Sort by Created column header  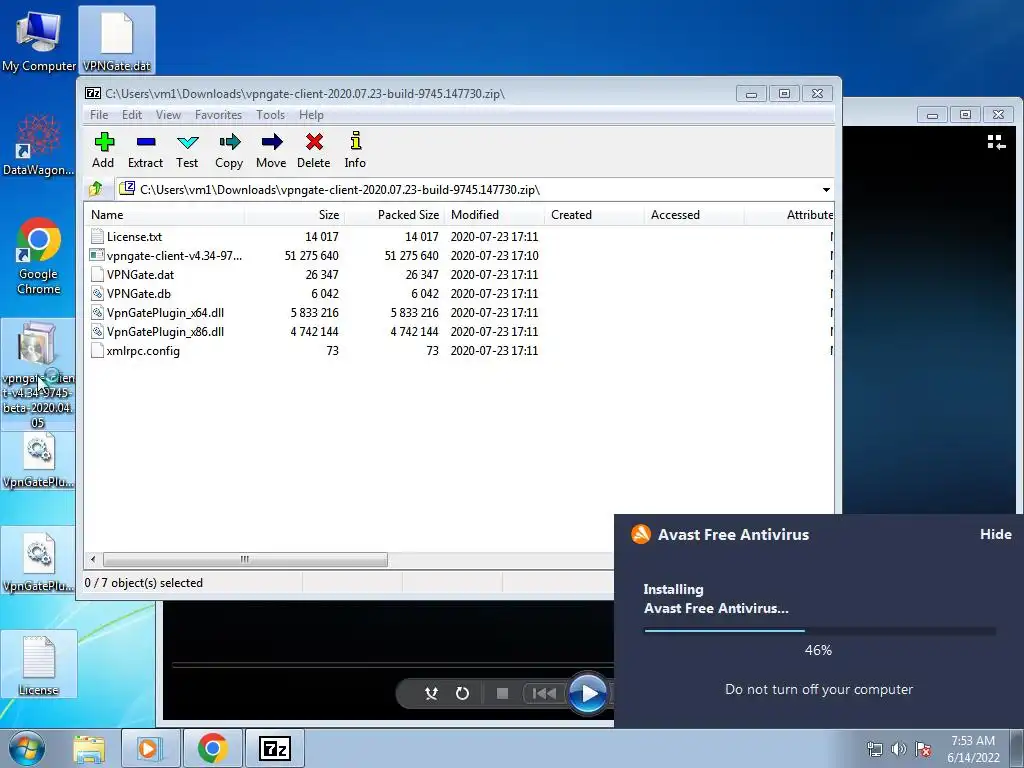click(594, 215)
